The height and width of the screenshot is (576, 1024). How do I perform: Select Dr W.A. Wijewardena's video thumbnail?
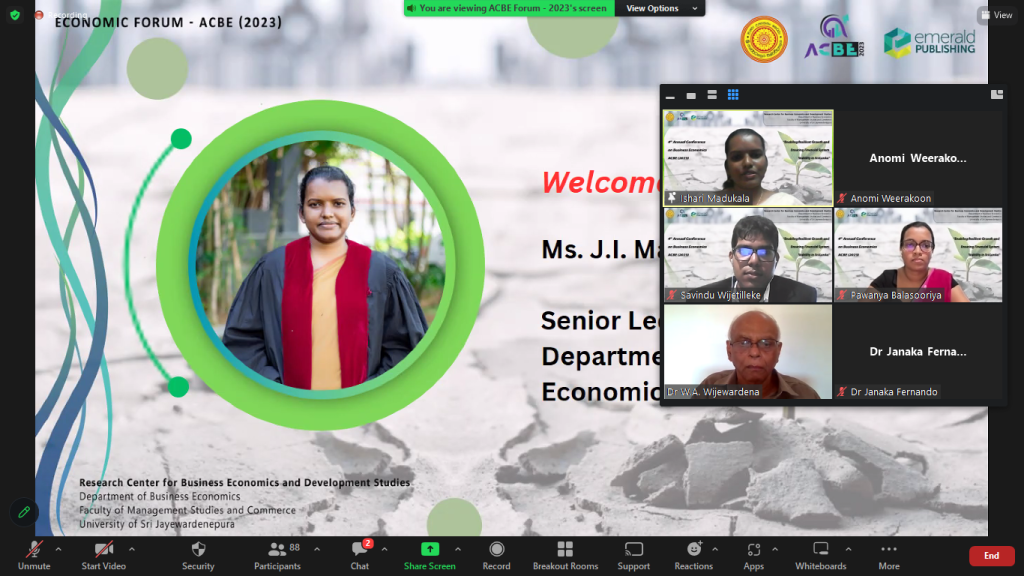pyautogui.click(x=748, y=352)
